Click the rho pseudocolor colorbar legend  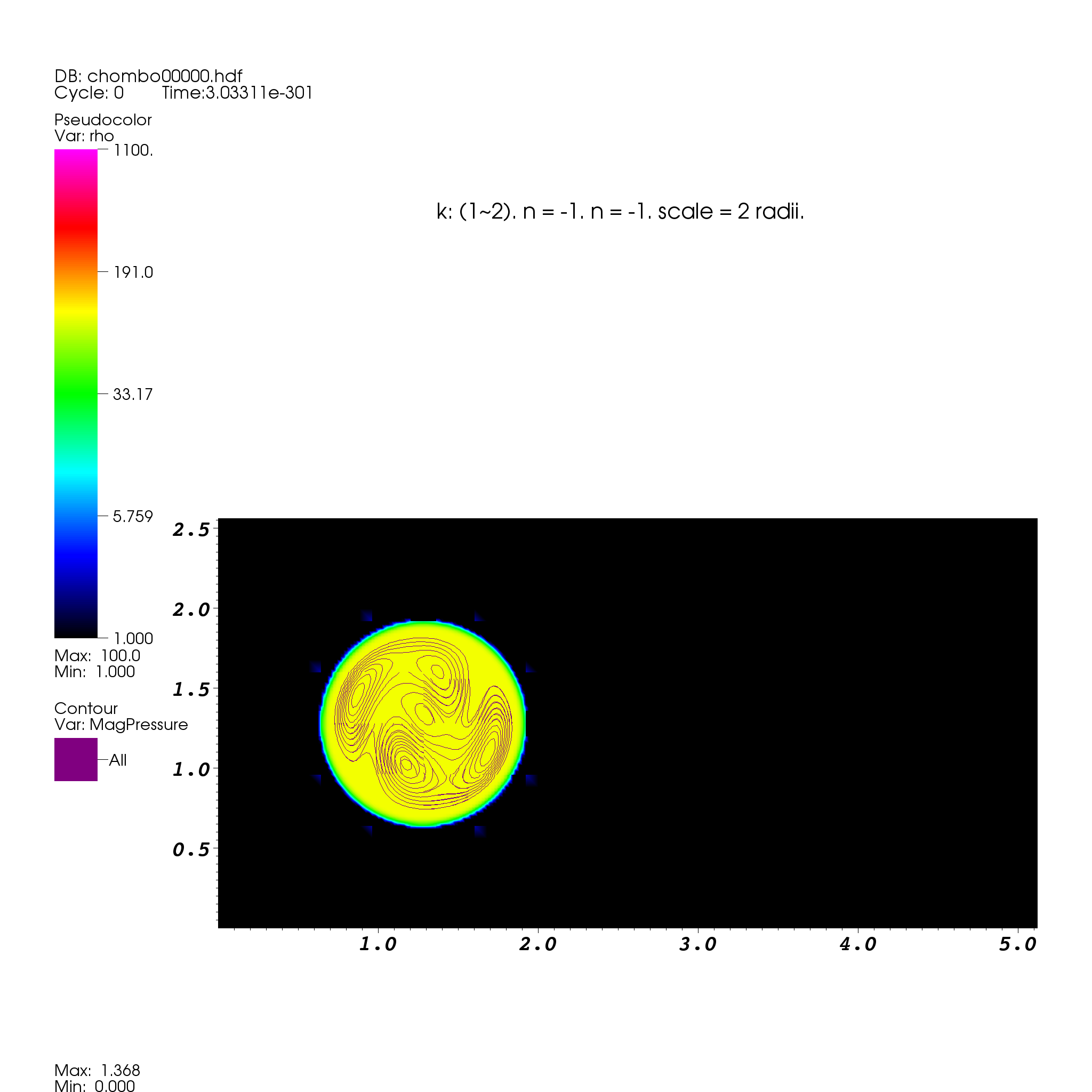click(x=76, y=394)
